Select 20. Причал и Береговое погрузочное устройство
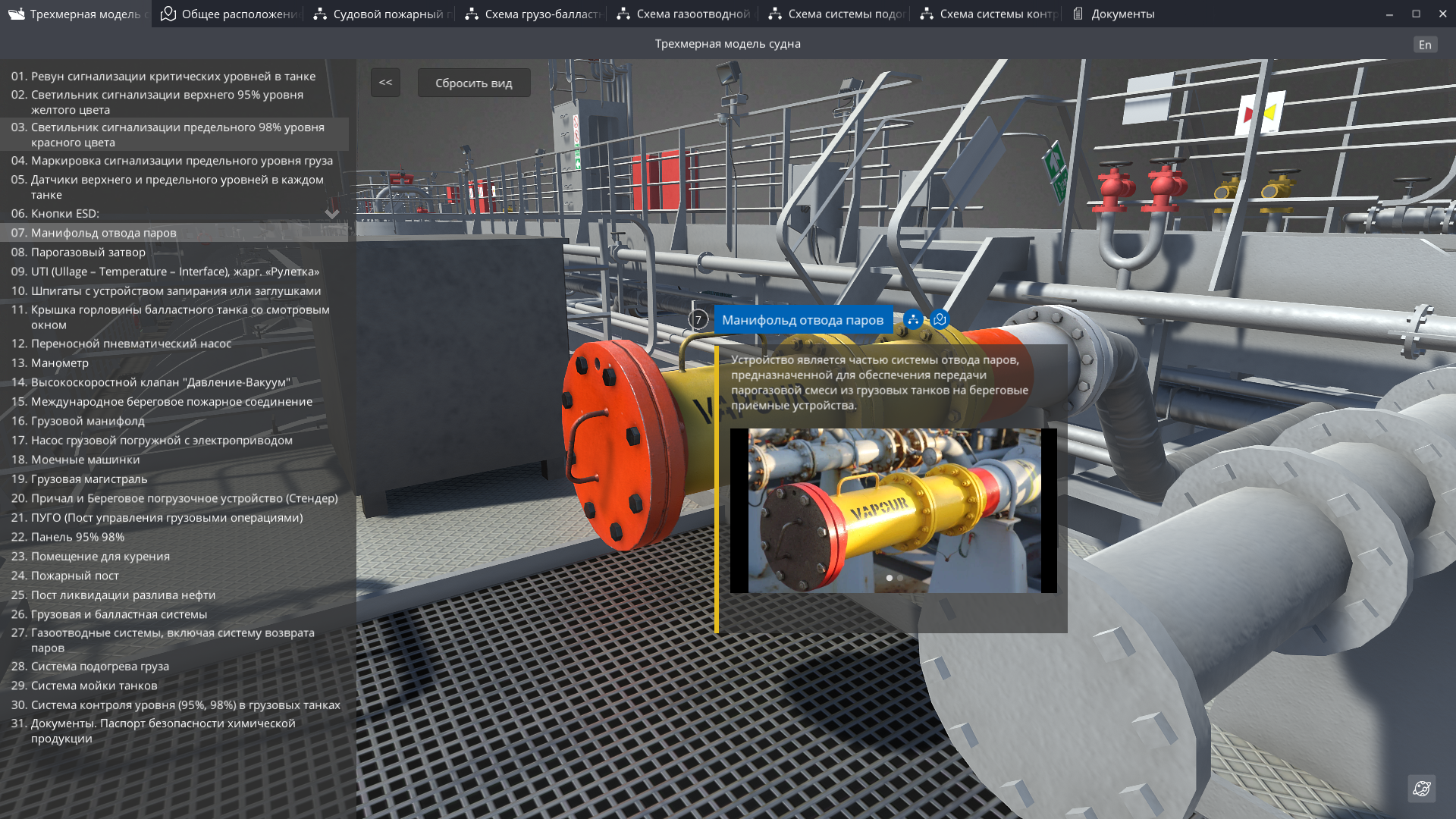The height and width of the screenshot is (819, 1456). (x=174, y=498)
